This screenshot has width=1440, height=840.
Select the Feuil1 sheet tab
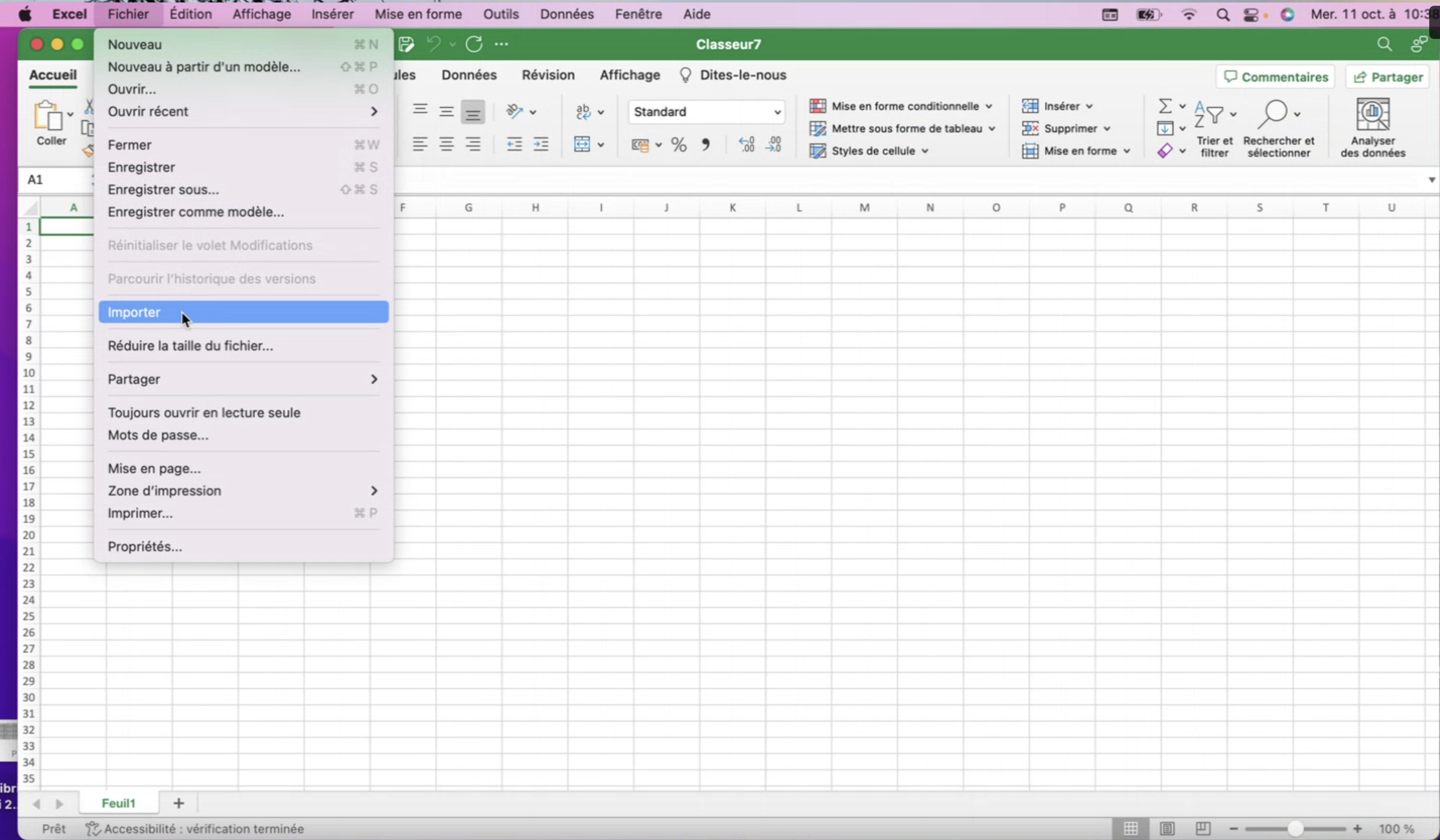click(x=119, y=804)
